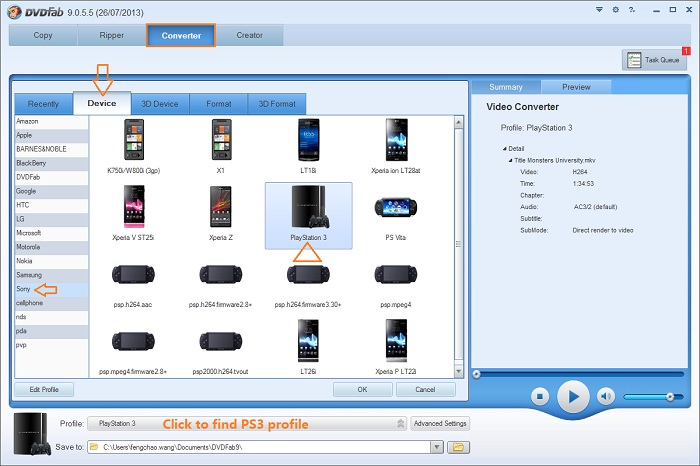700x466 pixels.
Task: Open Advanced Settings
Action: coord(440,423)
